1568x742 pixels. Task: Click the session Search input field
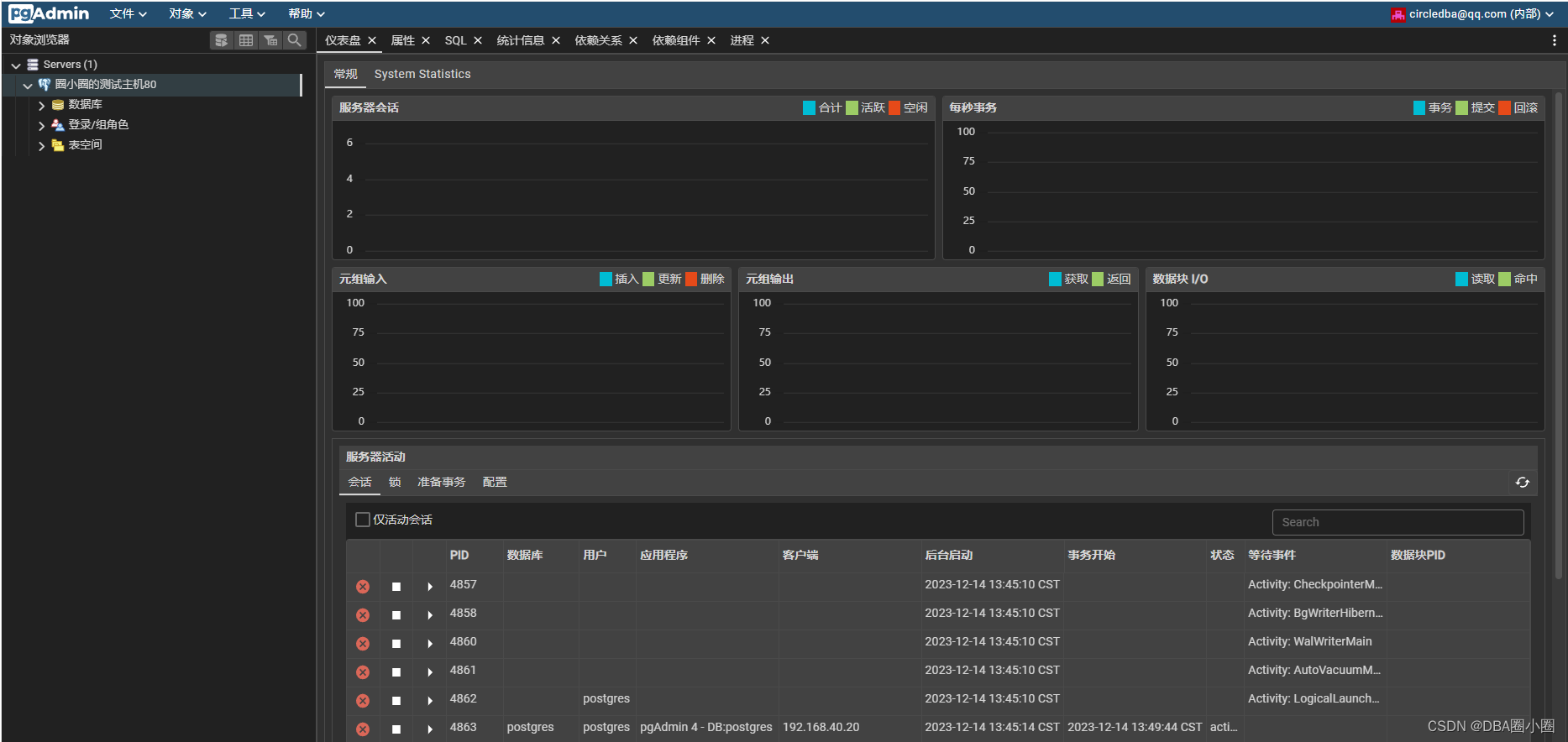tap(1398, 522)
